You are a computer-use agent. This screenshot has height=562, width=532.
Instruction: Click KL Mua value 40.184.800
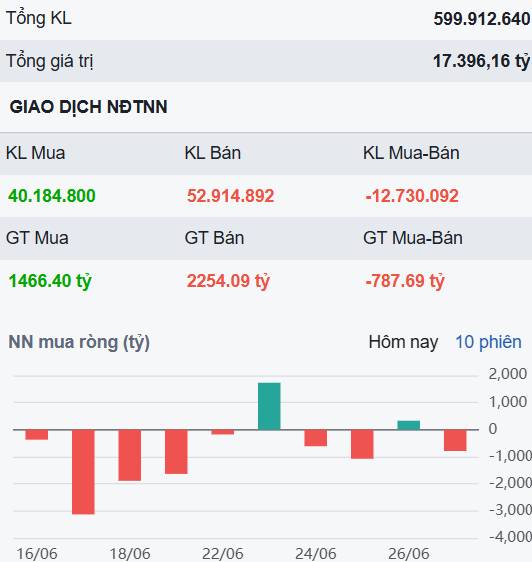52,196
